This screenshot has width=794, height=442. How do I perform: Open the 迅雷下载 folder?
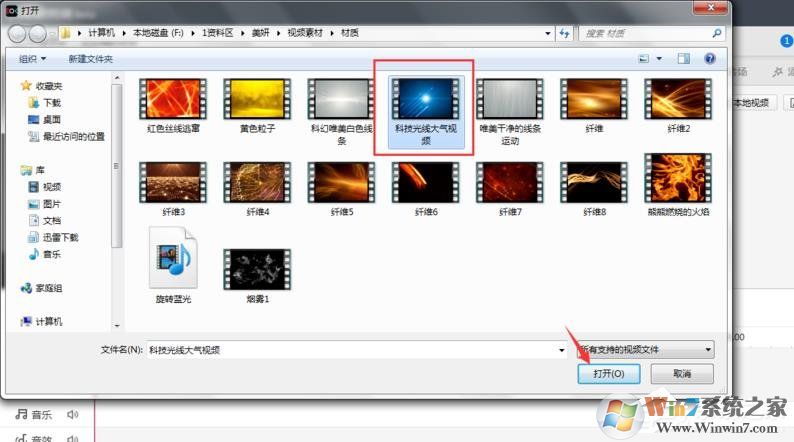click(x=53, y=237)
